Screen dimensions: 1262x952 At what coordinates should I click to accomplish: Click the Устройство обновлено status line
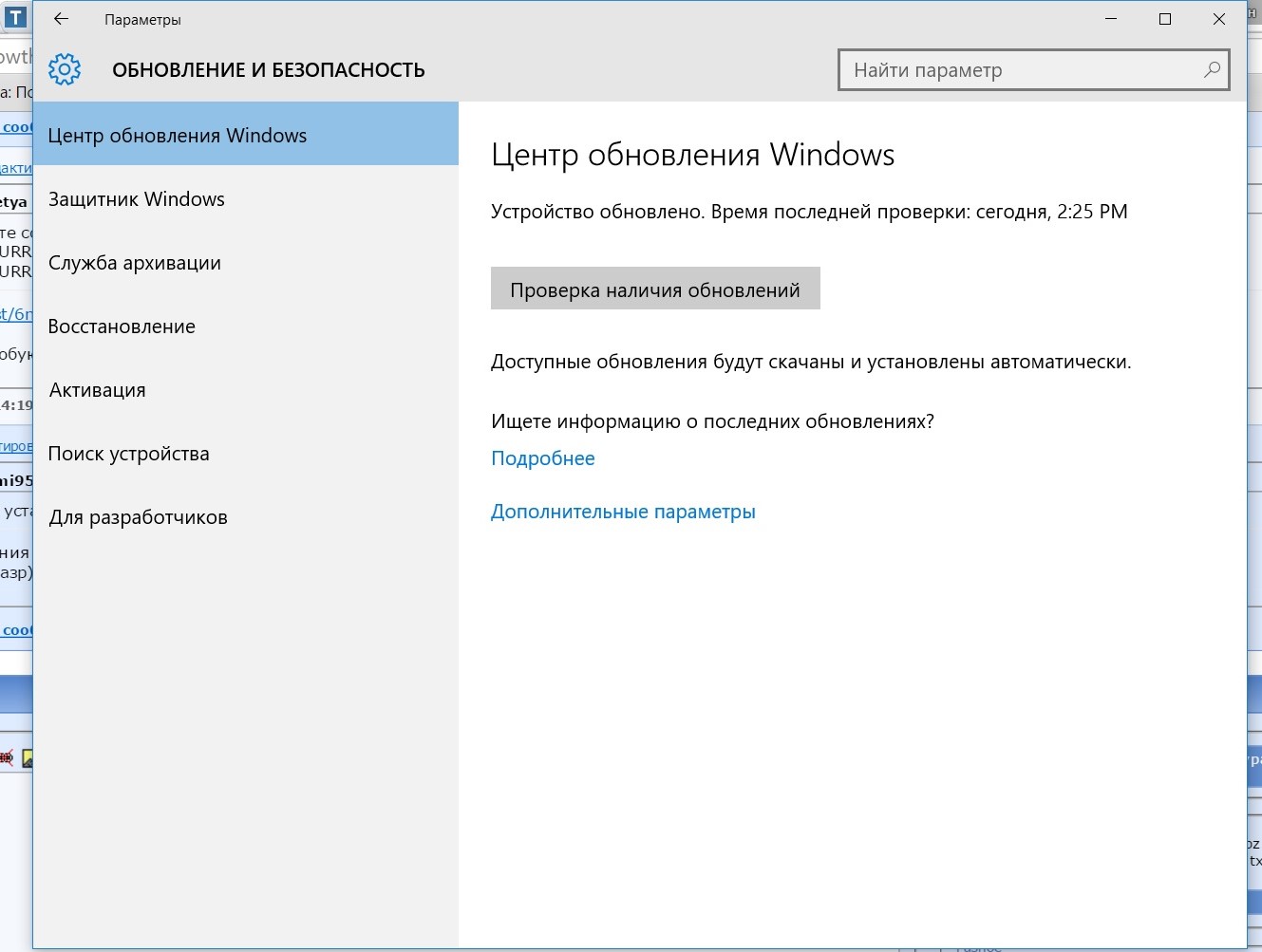click(x=809, y=212)
